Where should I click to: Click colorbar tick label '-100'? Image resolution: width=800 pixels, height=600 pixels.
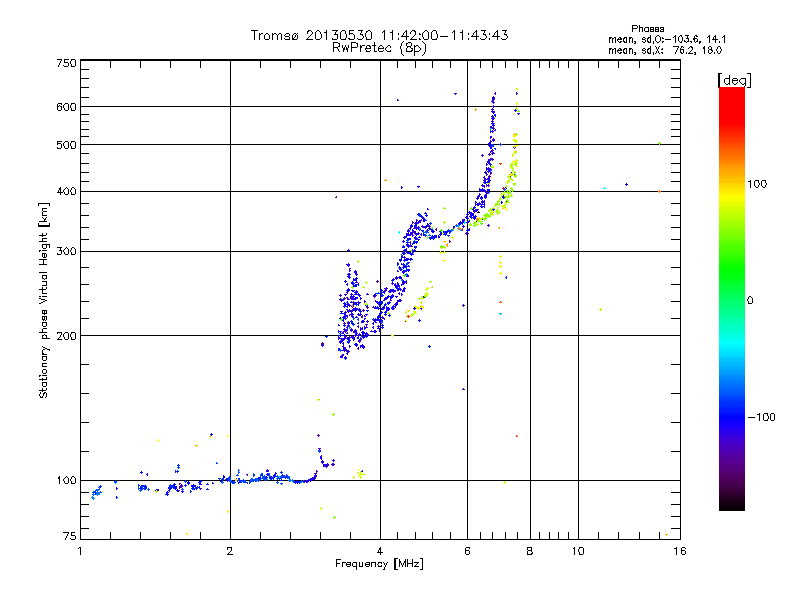point(761,417)
